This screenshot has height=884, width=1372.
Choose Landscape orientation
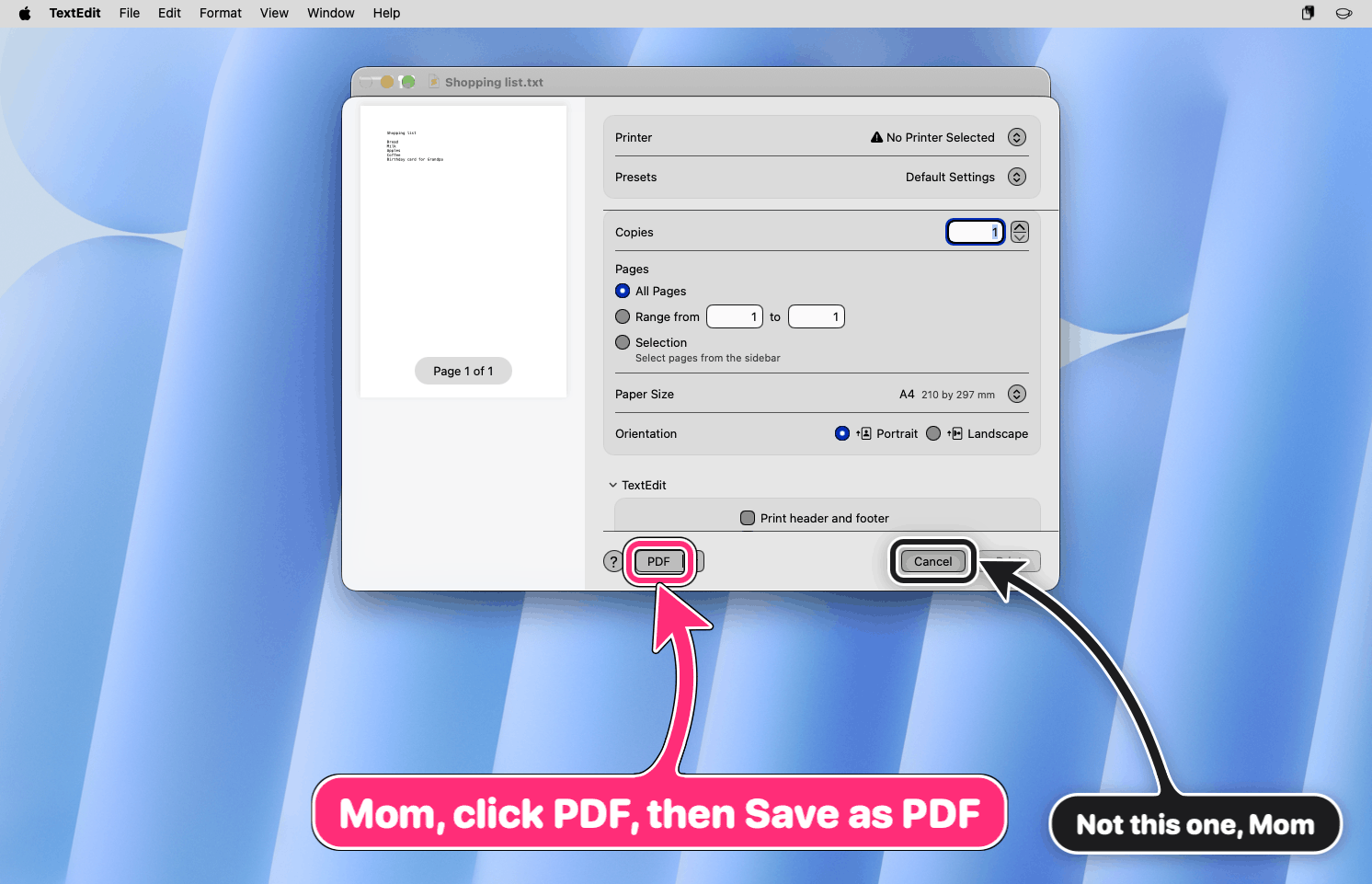[x=933, y=433]
